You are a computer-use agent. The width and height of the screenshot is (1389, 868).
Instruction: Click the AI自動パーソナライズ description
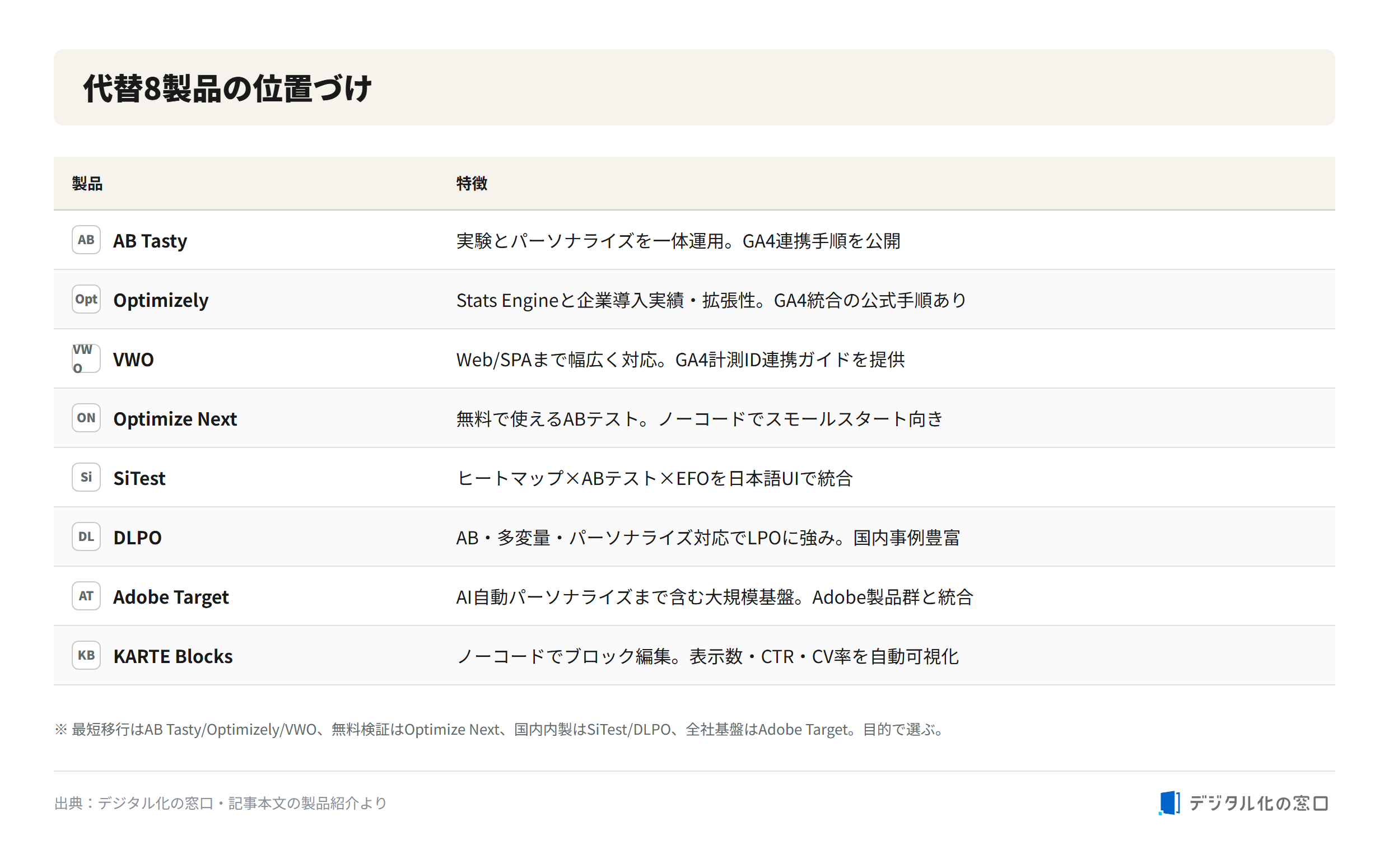[715, 597]
